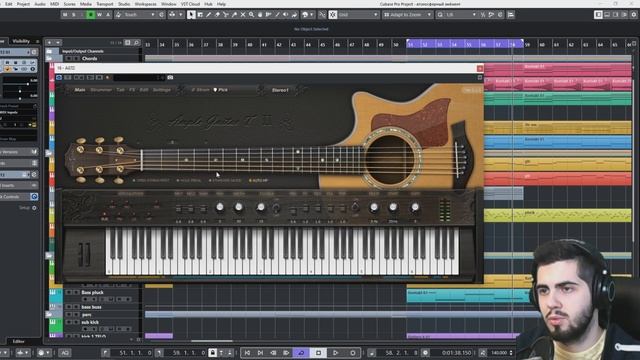Open the Studio menu
640x360 pixels.
pos(124,4)
